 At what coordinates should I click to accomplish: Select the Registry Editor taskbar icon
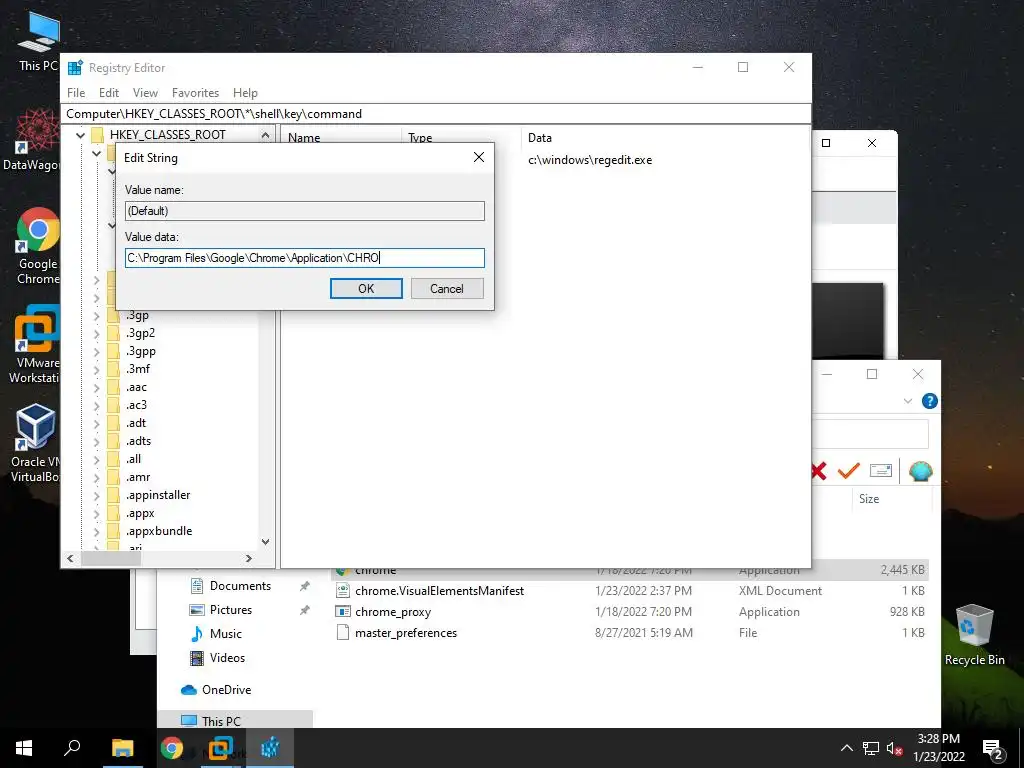tap(270, 748)
